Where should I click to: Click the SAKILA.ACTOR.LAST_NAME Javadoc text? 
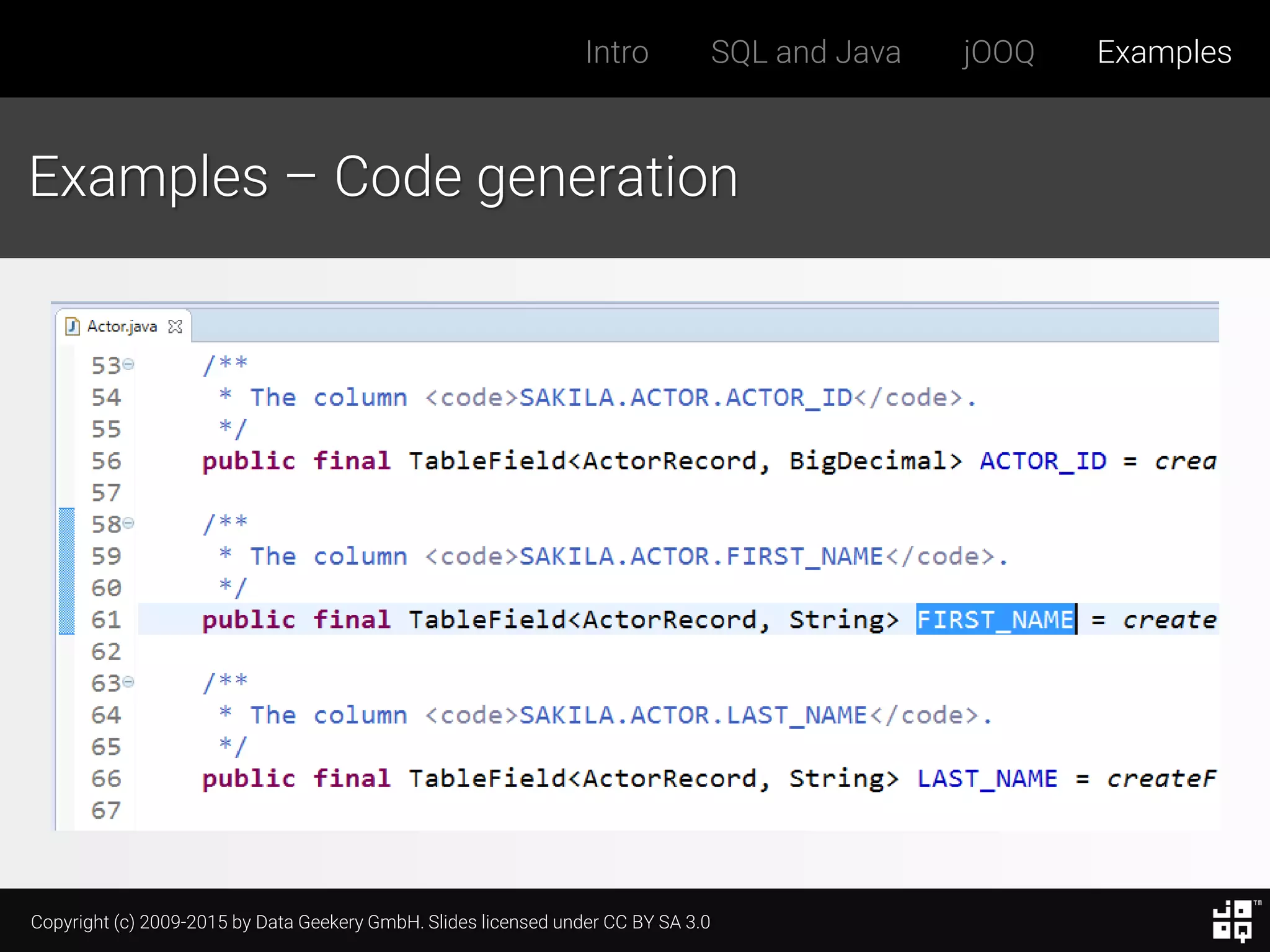coord(692,715)
